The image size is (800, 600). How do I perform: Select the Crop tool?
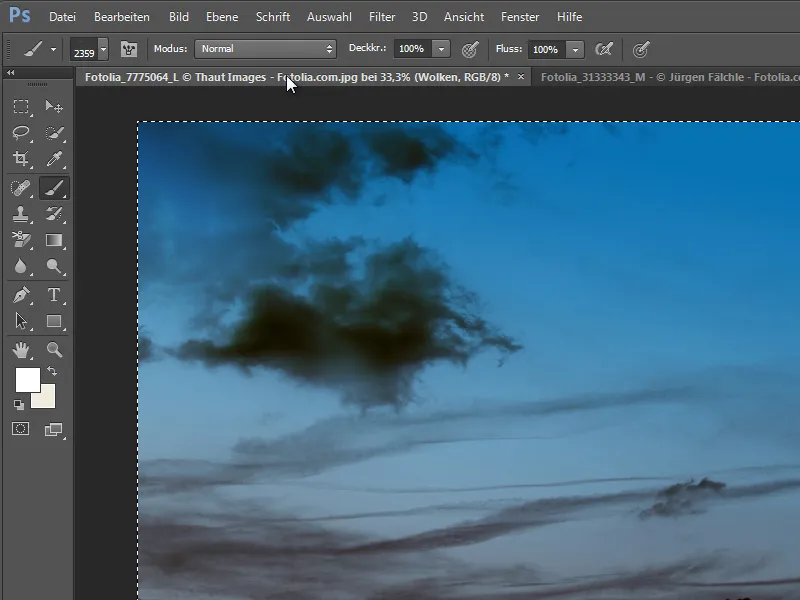[x=21, y=159]
